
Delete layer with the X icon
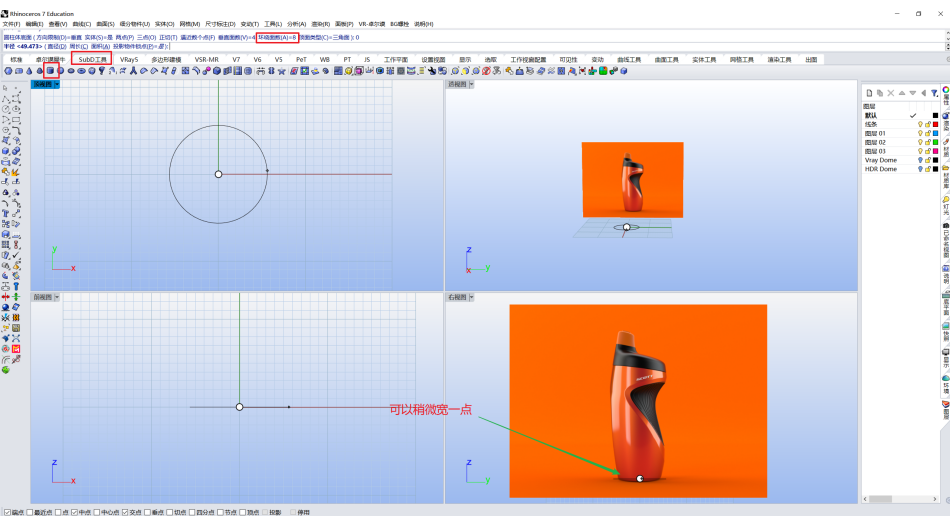(x=891, y=93)
